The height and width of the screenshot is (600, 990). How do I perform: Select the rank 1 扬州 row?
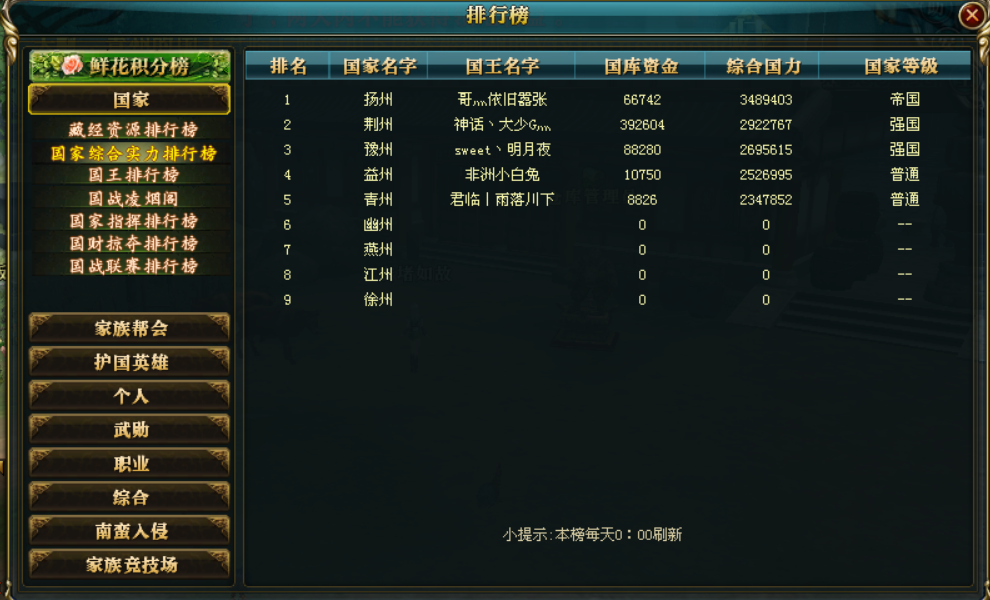[x=608, y=99]
